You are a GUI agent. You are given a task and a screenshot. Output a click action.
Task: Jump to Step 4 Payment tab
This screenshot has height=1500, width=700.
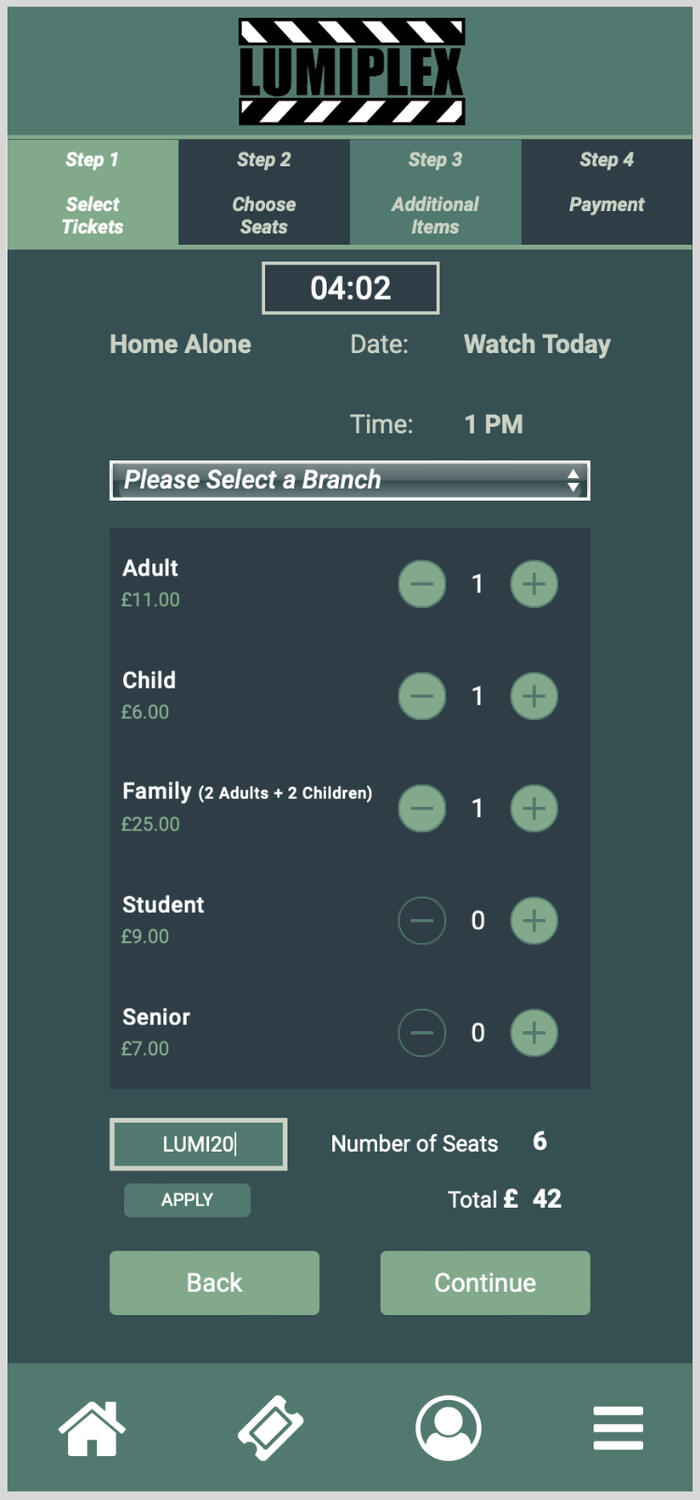tap(606, 192)
